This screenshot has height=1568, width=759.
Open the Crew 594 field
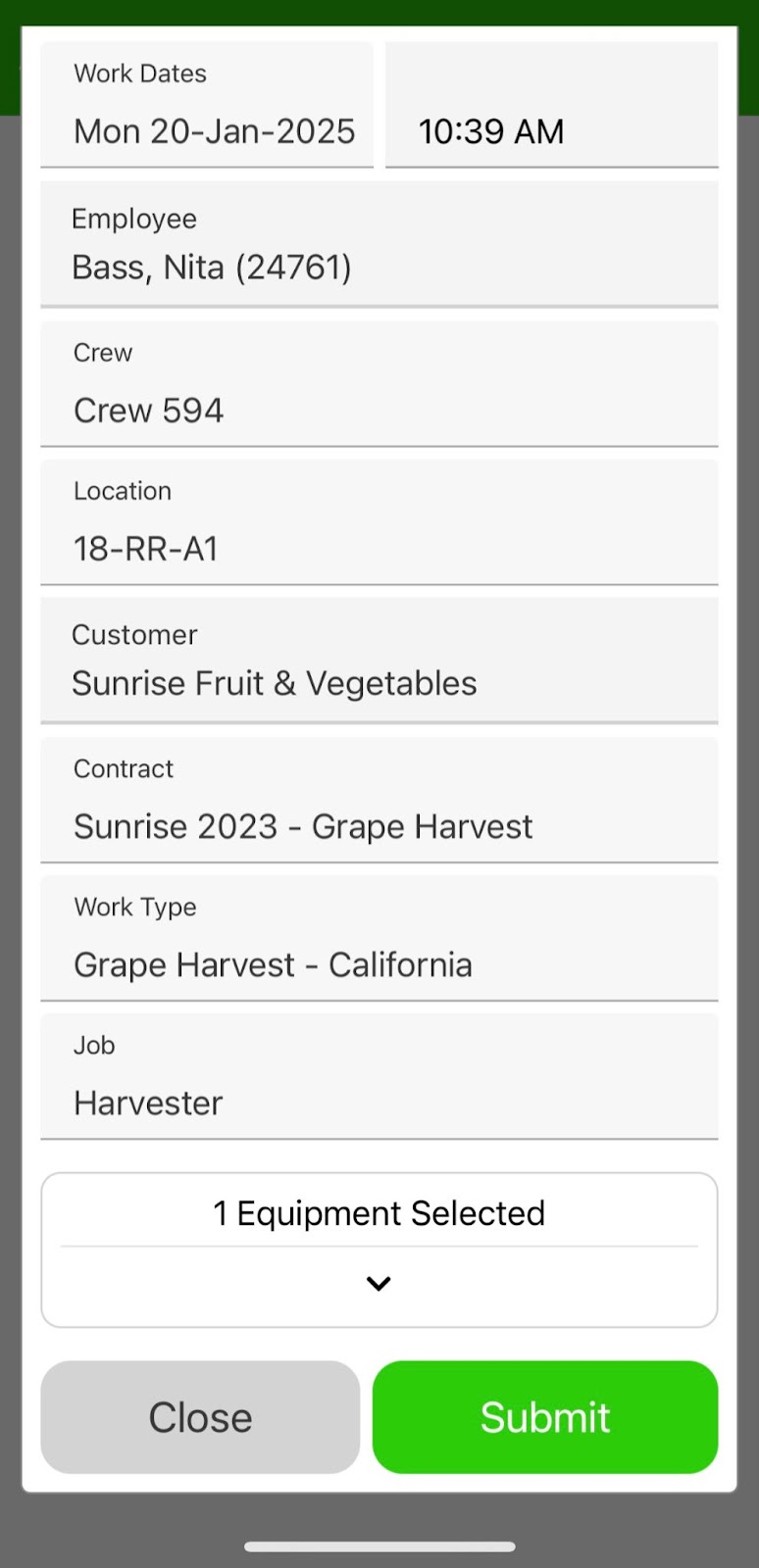click(x=379, y=410)
